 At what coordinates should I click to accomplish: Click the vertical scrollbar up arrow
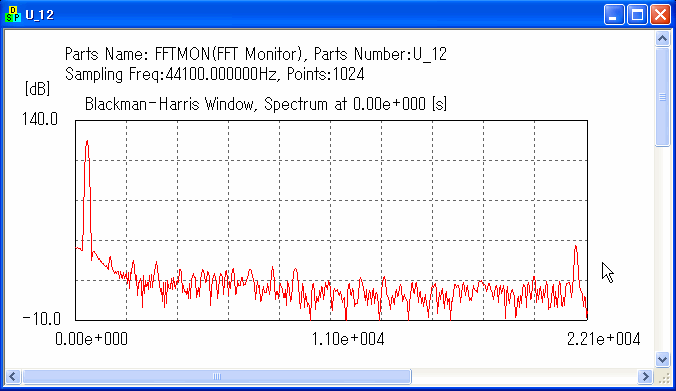(x=662, y=39)
